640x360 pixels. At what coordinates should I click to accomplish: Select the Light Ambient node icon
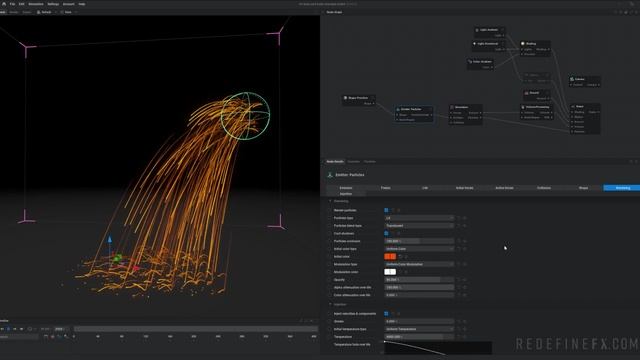coord(477,30)
